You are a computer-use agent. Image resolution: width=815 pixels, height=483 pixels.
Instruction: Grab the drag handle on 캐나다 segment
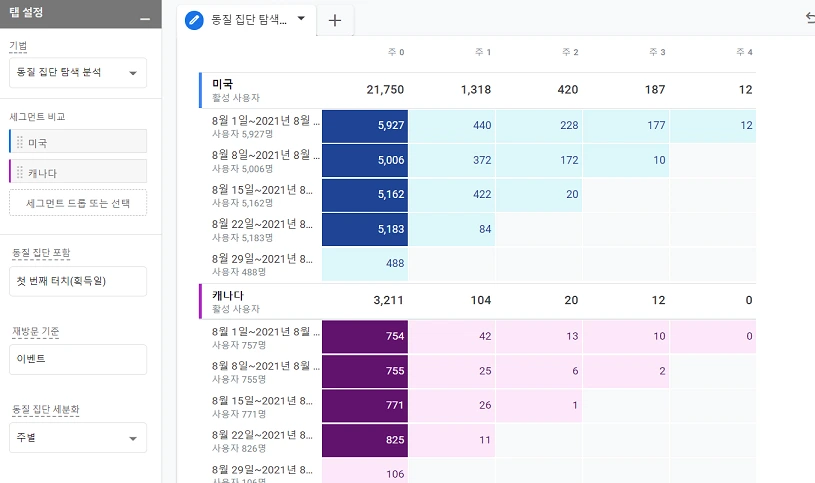[x=20, y=172]
